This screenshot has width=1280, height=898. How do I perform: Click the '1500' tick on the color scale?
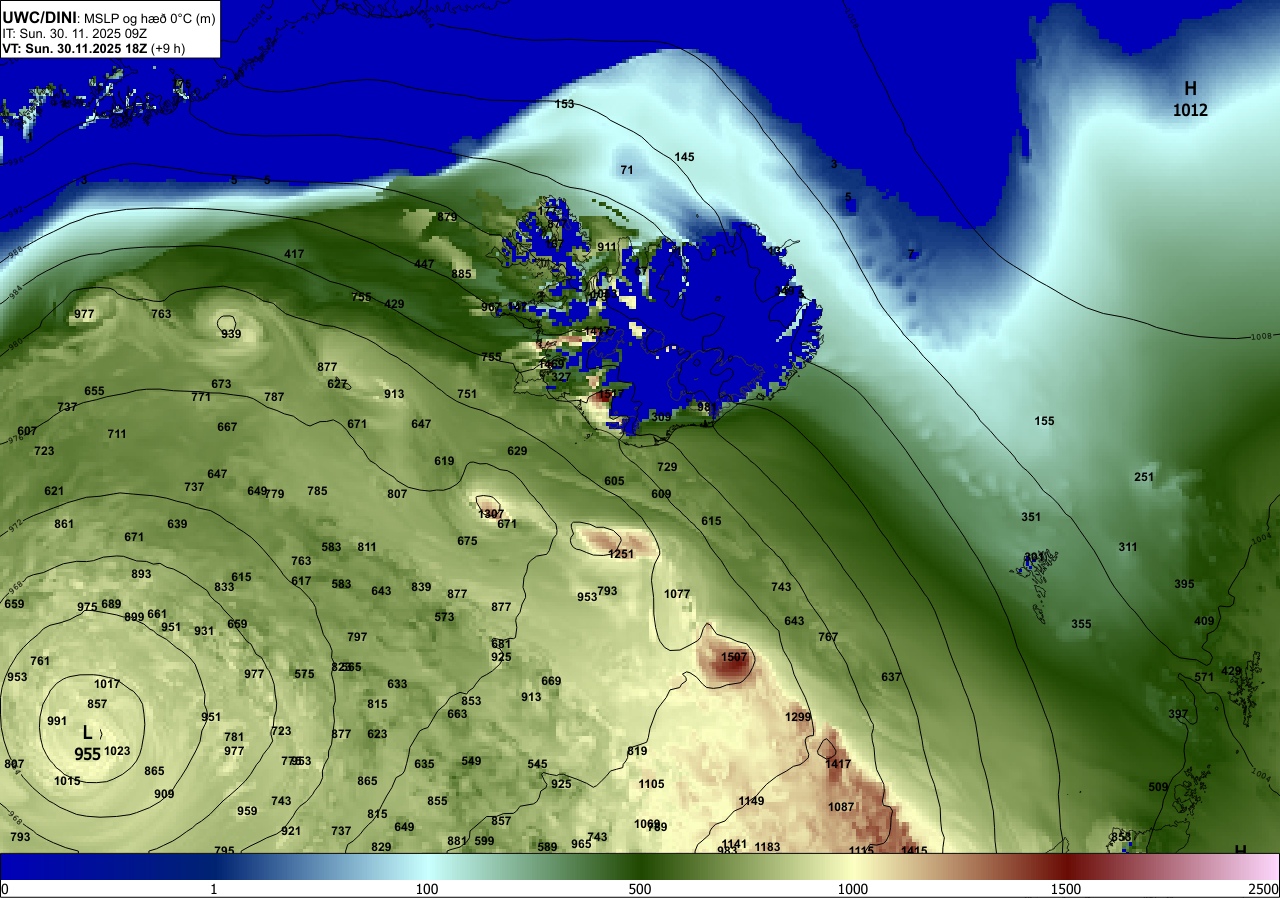point(1066,889)
